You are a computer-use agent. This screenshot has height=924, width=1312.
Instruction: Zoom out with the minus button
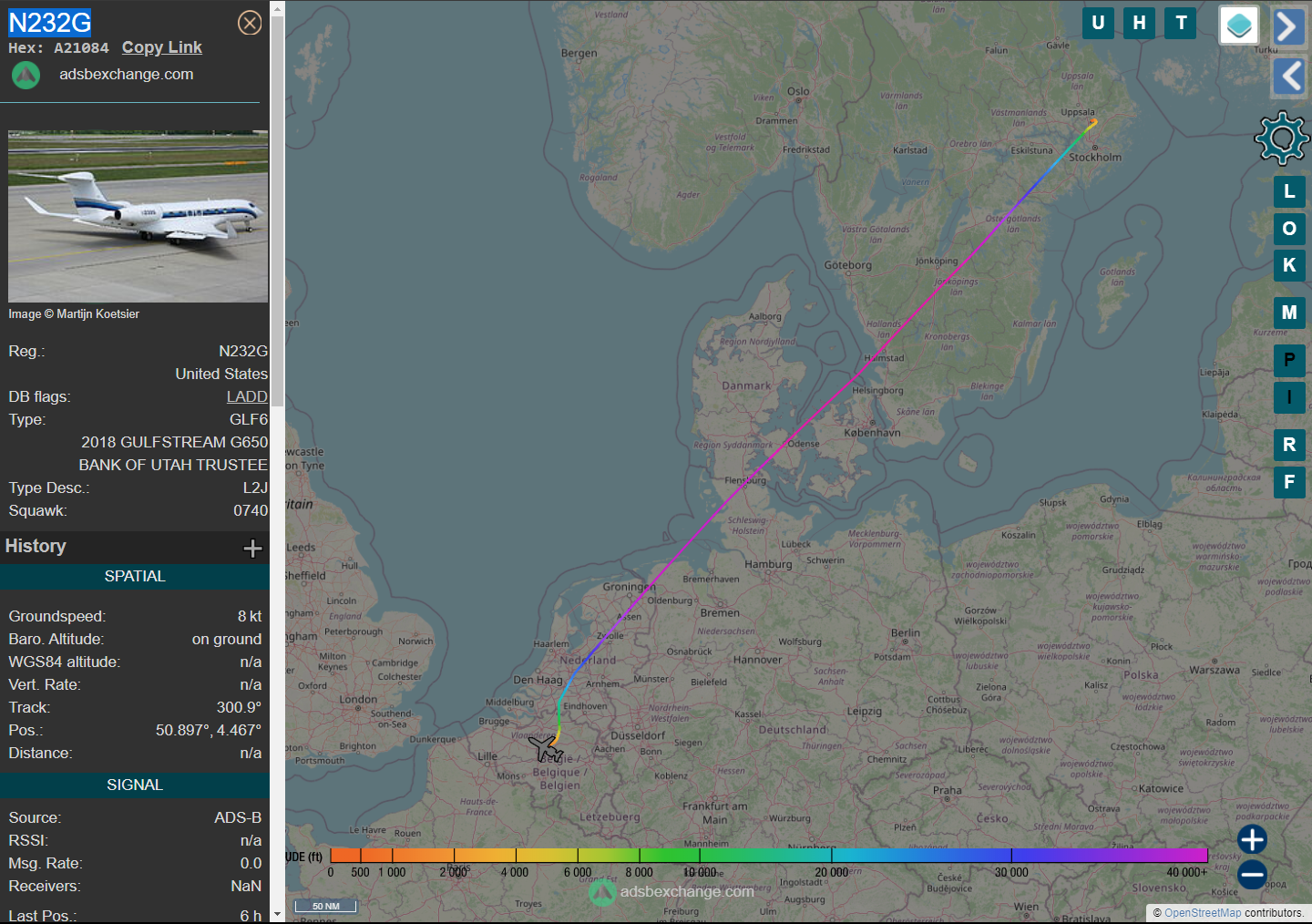[x=1252, y=875]
